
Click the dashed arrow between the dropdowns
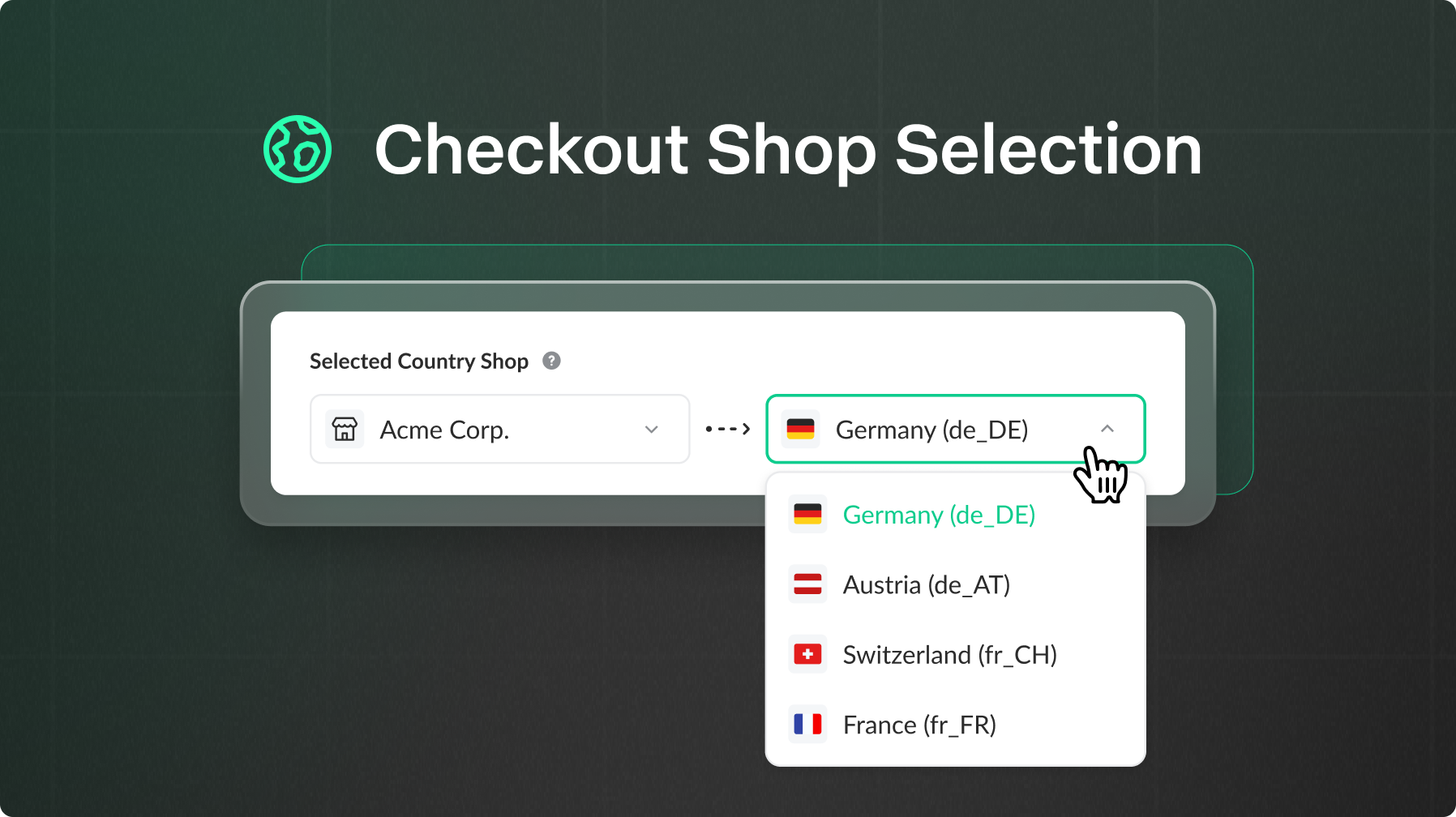coord(727,429)
